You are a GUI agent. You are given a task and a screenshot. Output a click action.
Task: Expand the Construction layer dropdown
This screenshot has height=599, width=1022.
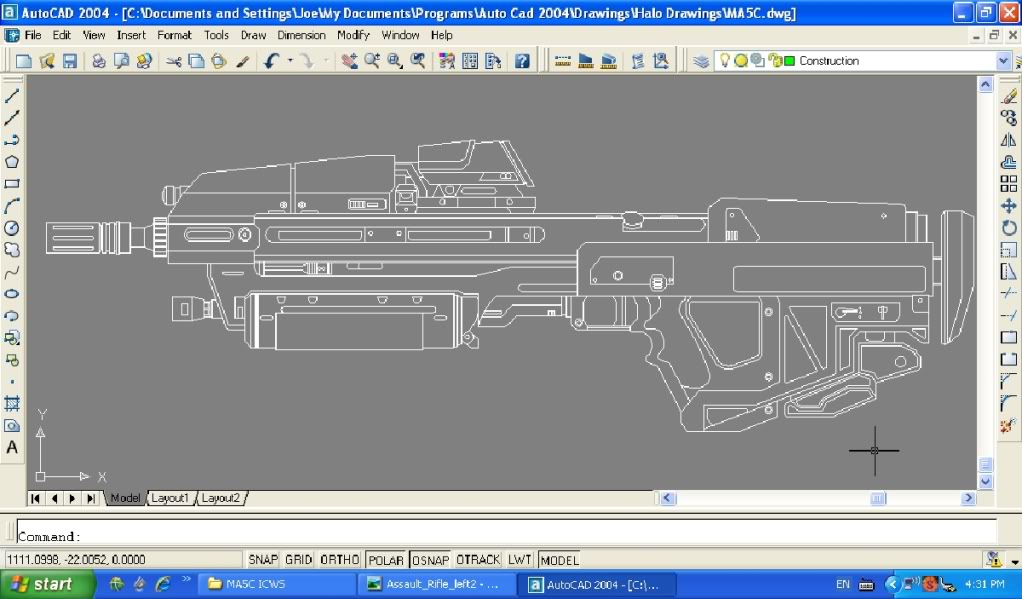1003,61
